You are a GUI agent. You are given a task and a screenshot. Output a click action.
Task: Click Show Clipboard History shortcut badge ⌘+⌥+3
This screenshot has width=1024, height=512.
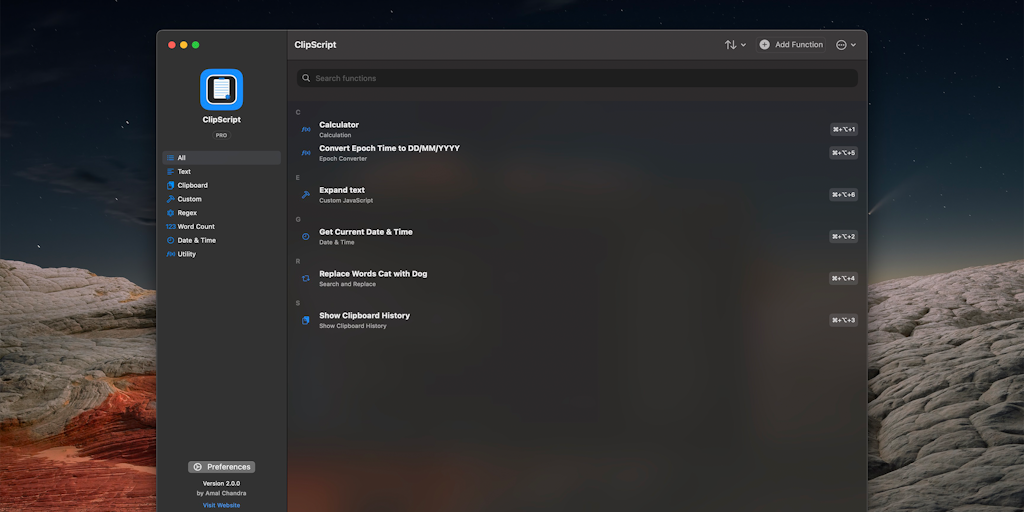click(844, 320)
